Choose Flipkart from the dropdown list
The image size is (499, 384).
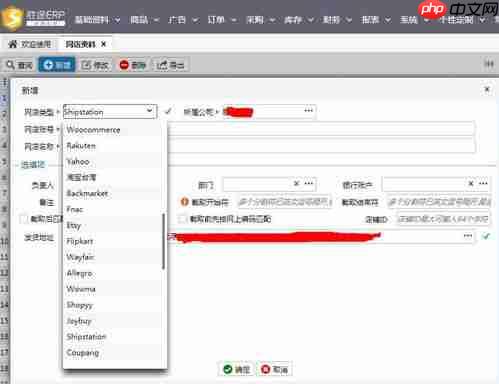(113, 241)
